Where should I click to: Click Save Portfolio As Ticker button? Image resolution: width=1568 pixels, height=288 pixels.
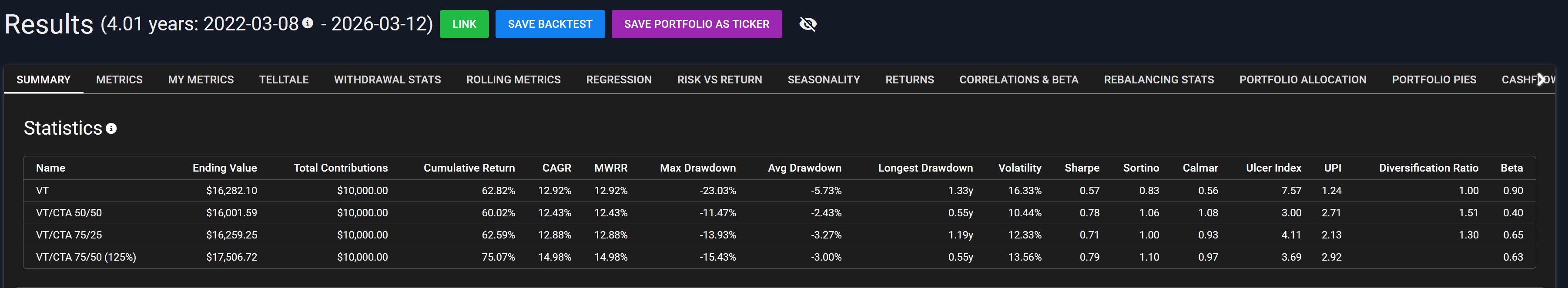697,24
